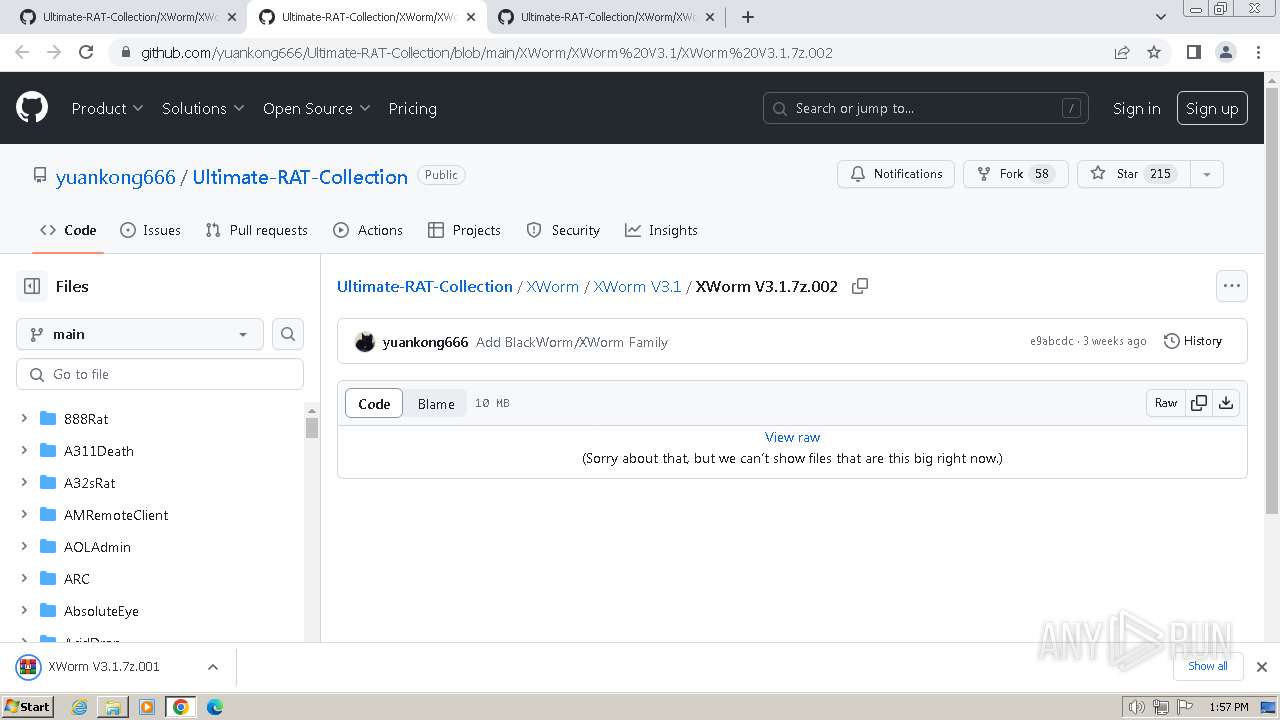Click yuankong666 avatar in commit row

pos(365,342)
